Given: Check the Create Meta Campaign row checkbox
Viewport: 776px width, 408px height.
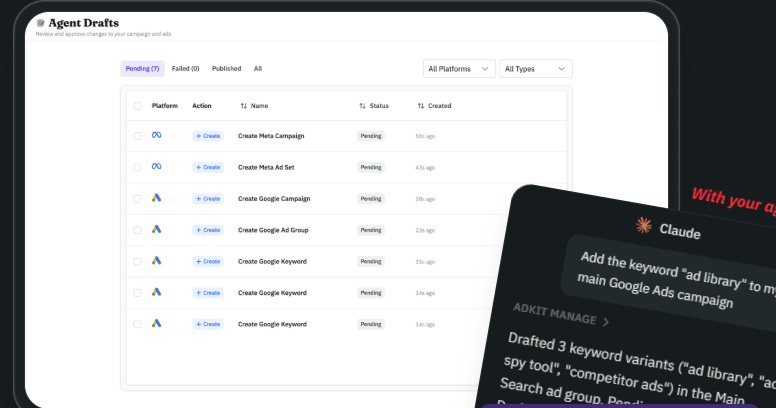Looking at the screenshot, I should [137, 136].
